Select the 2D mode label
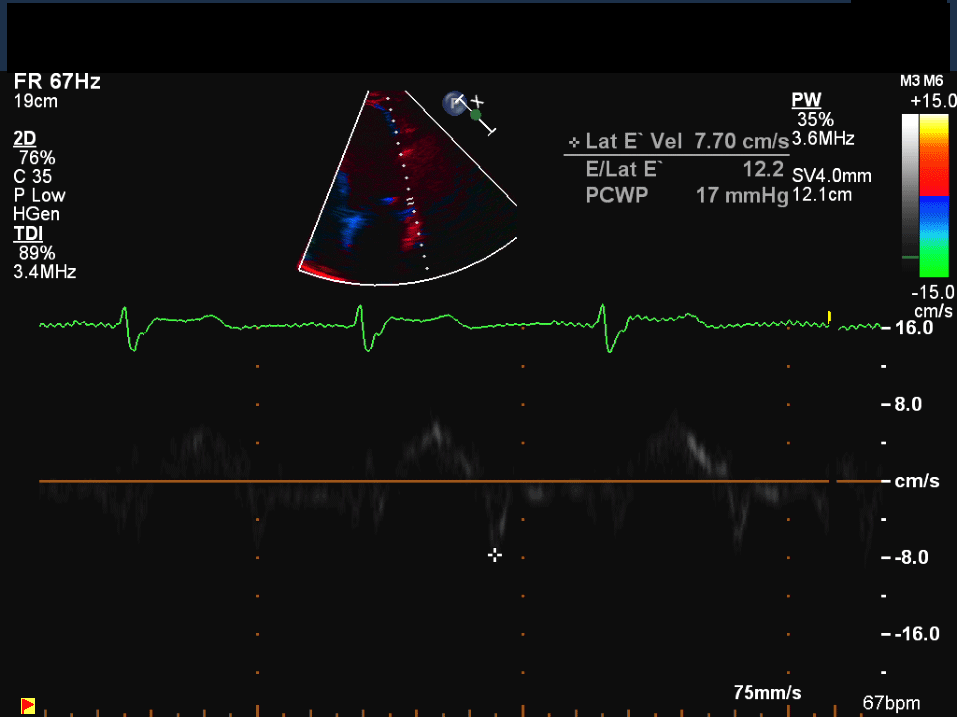Image resolution: width=957 pixels, height=717 pixels. 25,138
